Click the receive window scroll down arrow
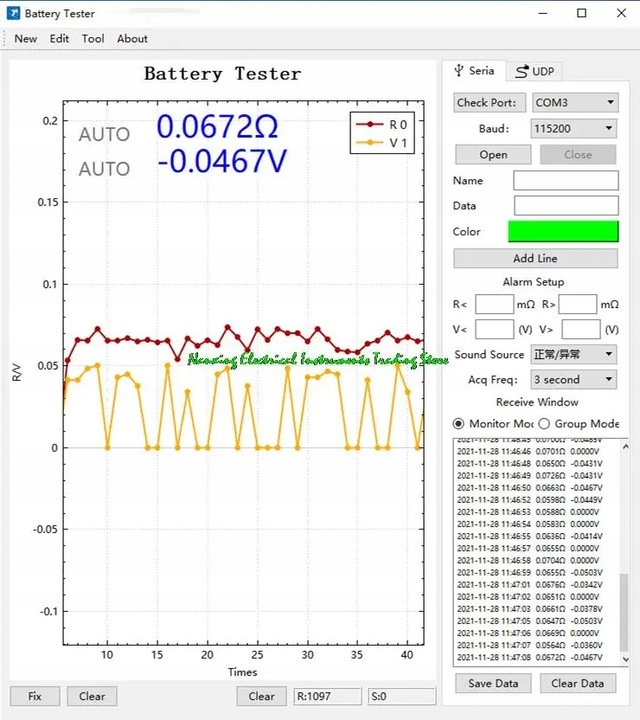Viewport: 640px width, 720px height. click(625, 659)
